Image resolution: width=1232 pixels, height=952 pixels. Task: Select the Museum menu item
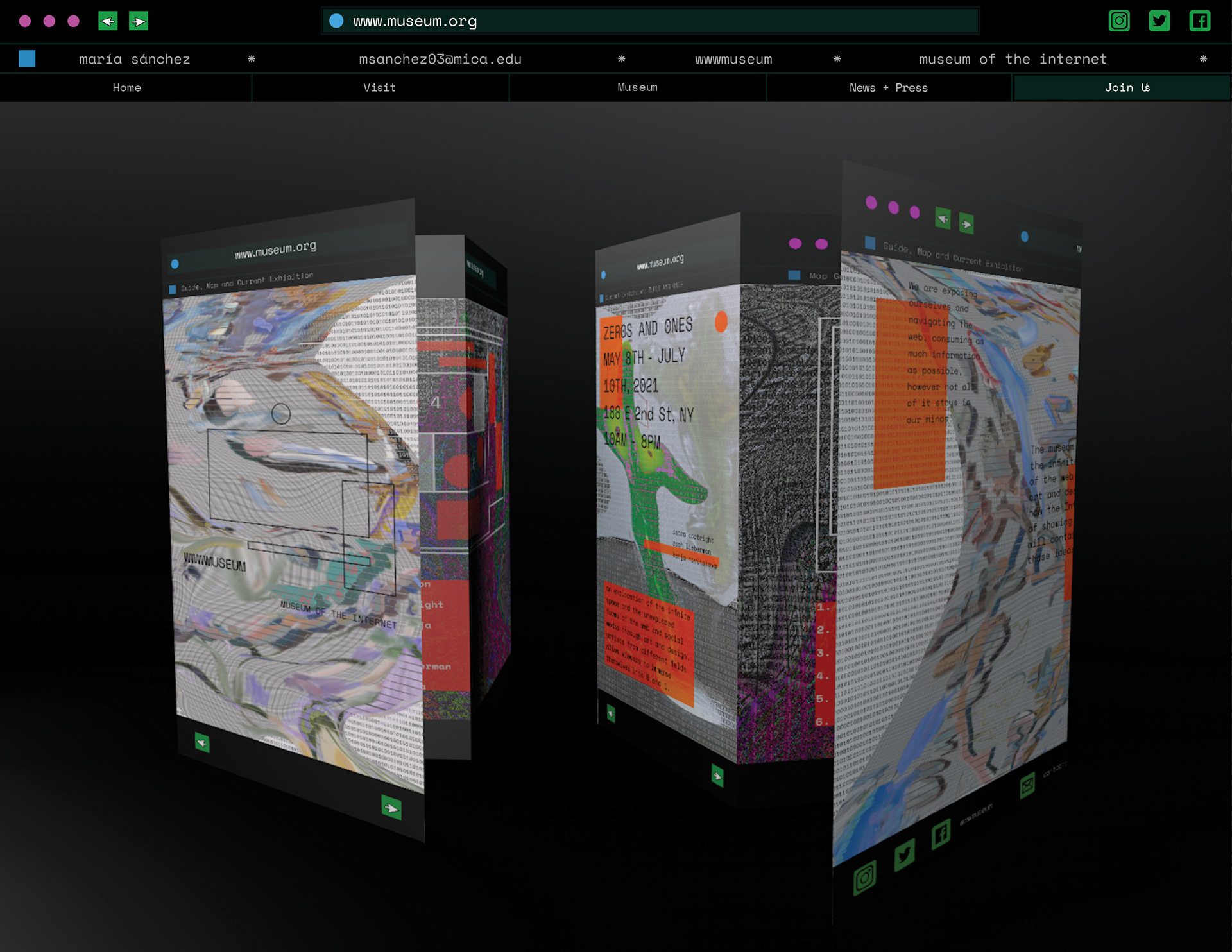tap(637, 88)
